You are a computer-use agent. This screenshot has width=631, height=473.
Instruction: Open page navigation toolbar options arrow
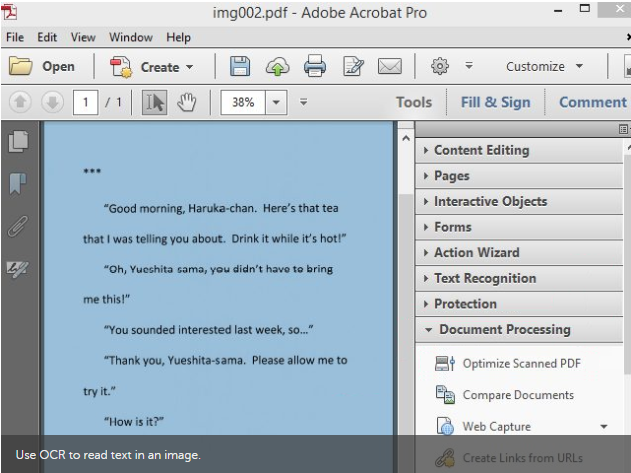(303, 102)
